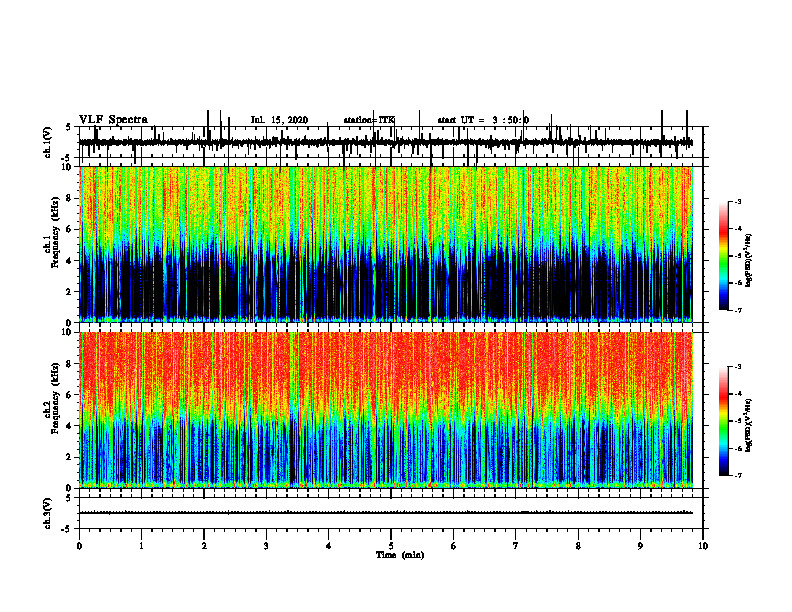Click the ch.2 spectrogram color scale bar
The width and height of the screenshot is (792, 612).
723,421
